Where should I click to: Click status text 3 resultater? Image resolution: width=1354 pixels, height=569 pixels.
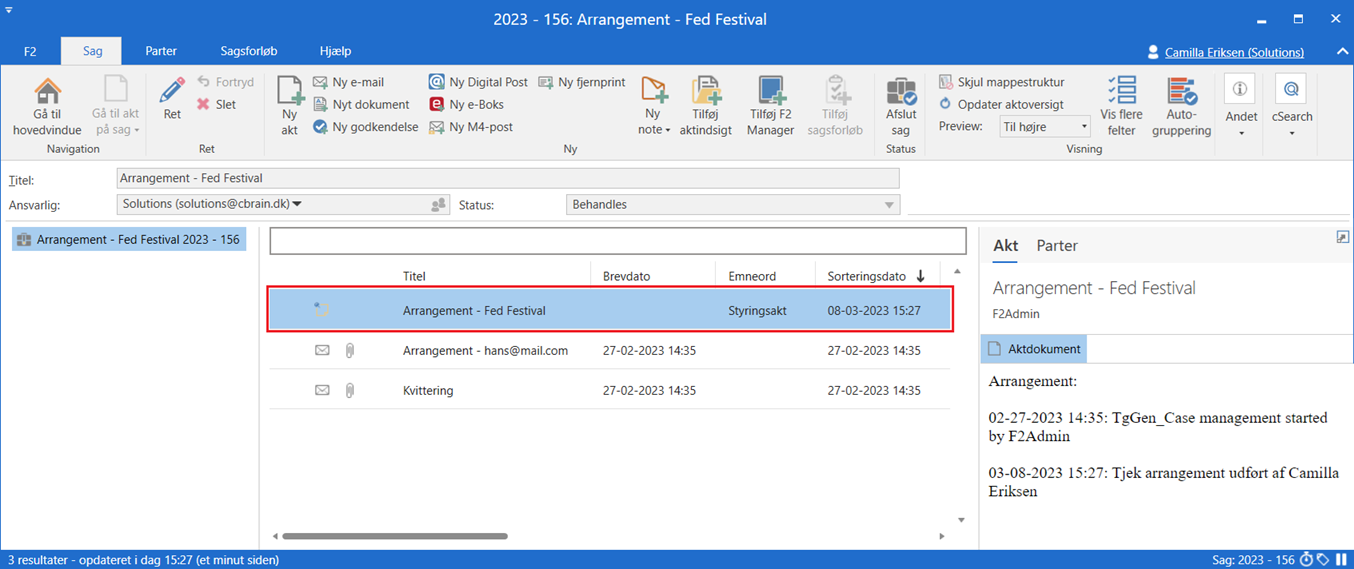[143, 560]
